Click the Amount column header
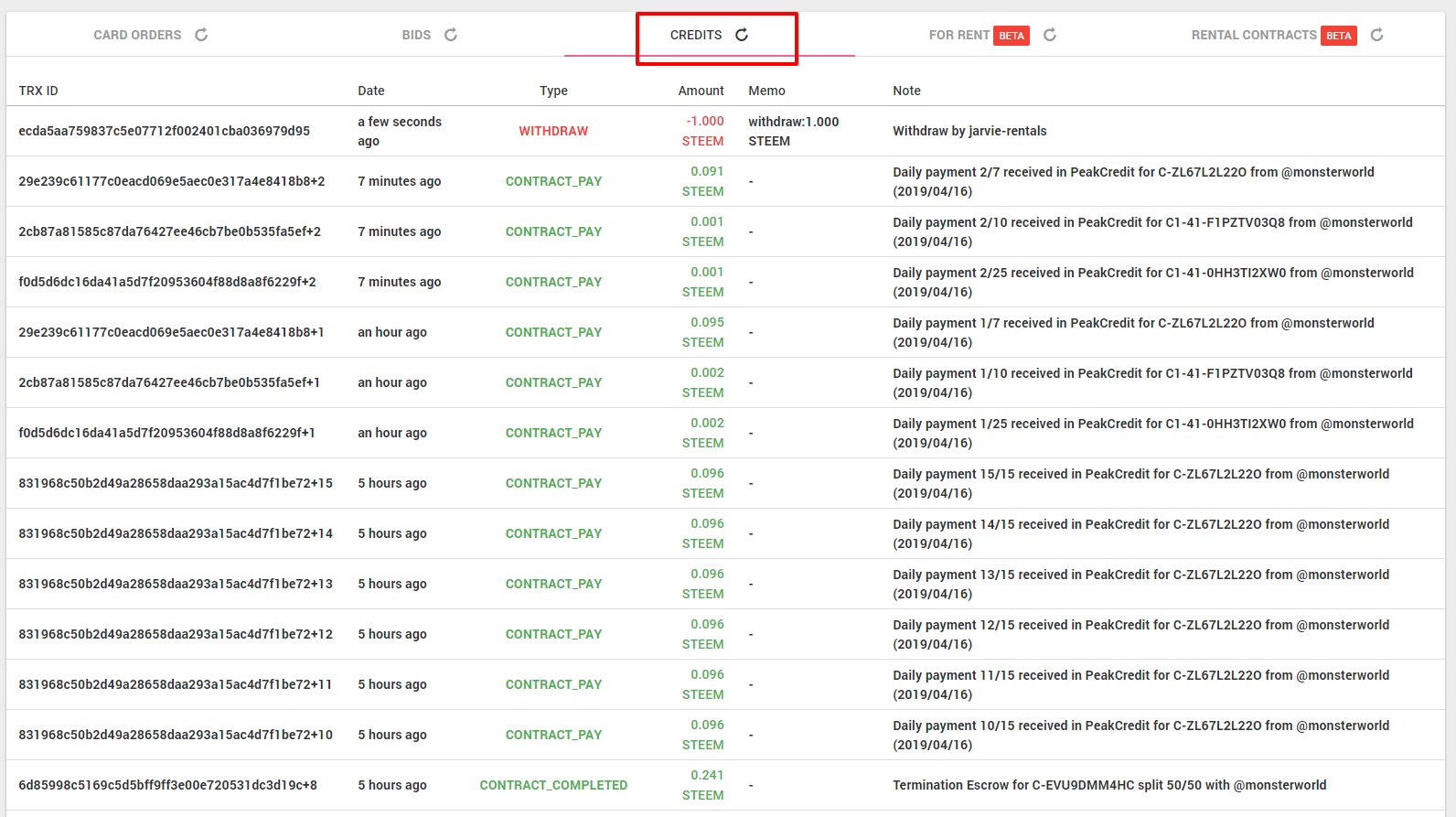Viewport: 1456px width, 817px height. (x=701, y=91)
